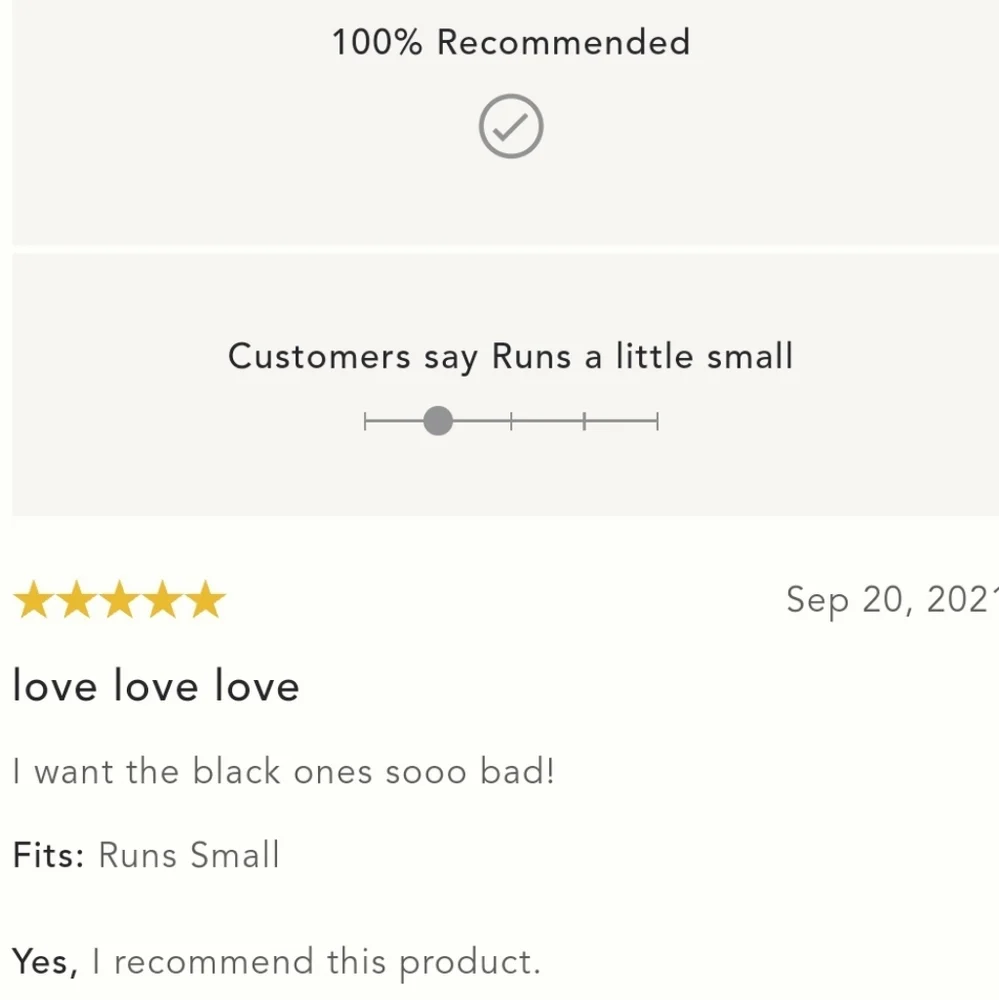
Task: Click the fourth tick on fit scale
Action: point(584,421)
